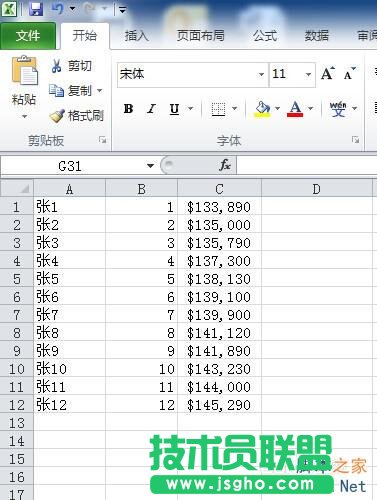Viewport: 377px width, 500px height.
Task: Click cell containing 张6
Action: click(x=69, y=297)
